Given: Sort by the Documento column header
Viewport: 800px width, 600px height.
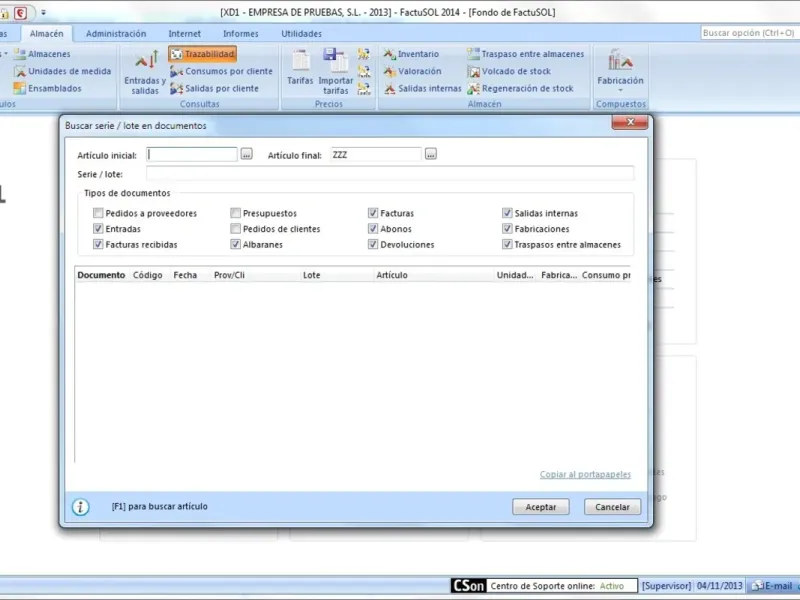Looking at the screenshot, I should (x=102, y=275).
